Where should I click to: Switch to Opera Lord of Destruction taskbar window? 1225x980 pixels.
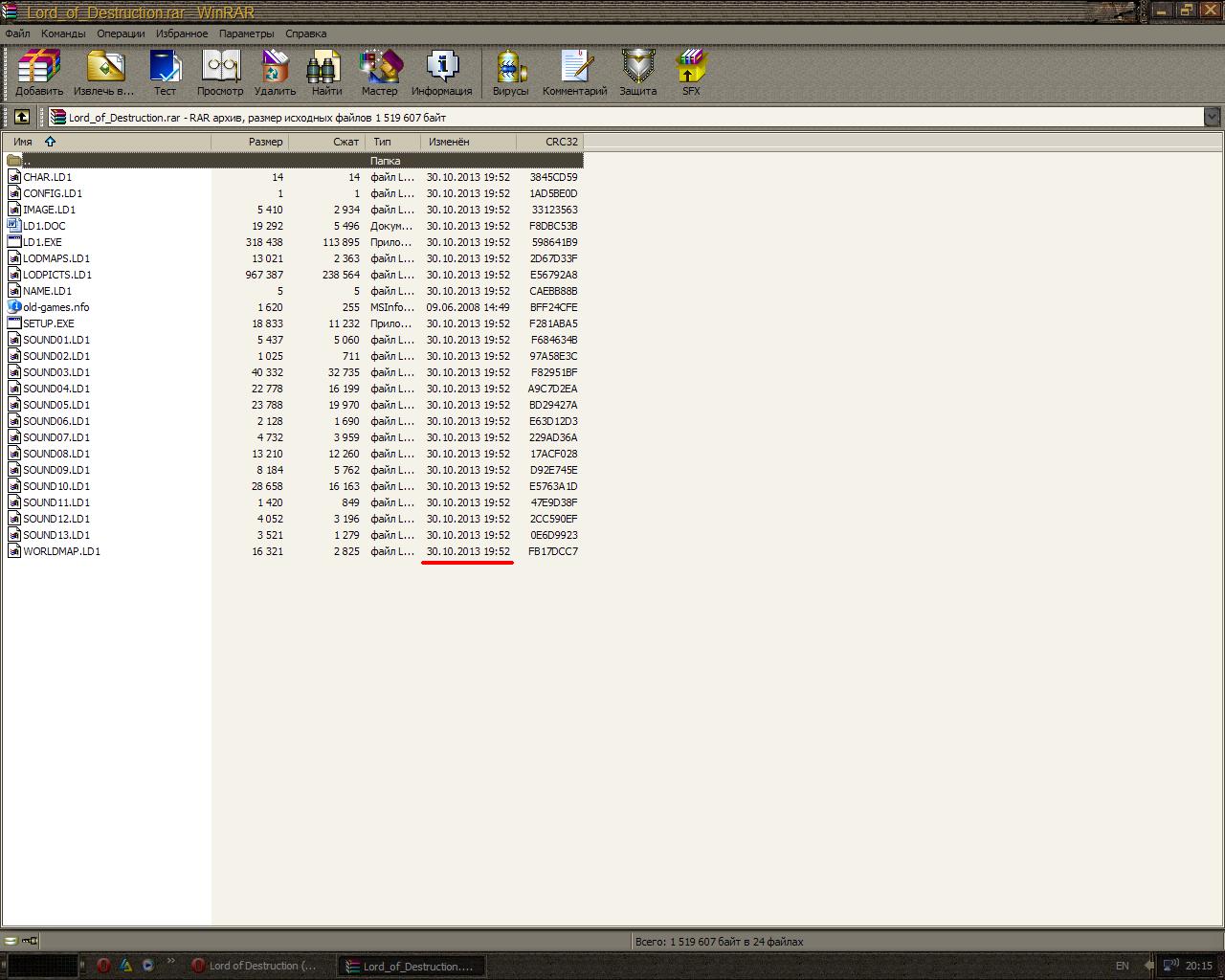pyautogui.click(x=257, y=966)
